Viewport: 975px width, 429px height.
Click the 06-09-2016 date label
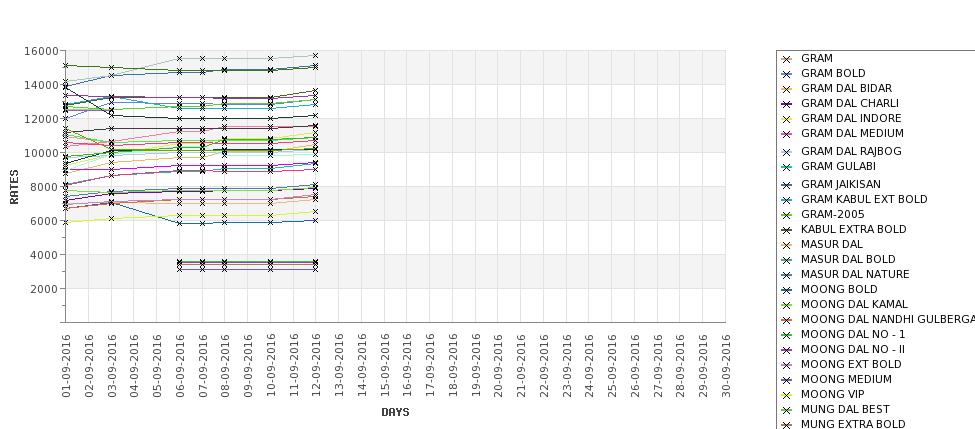180,366
